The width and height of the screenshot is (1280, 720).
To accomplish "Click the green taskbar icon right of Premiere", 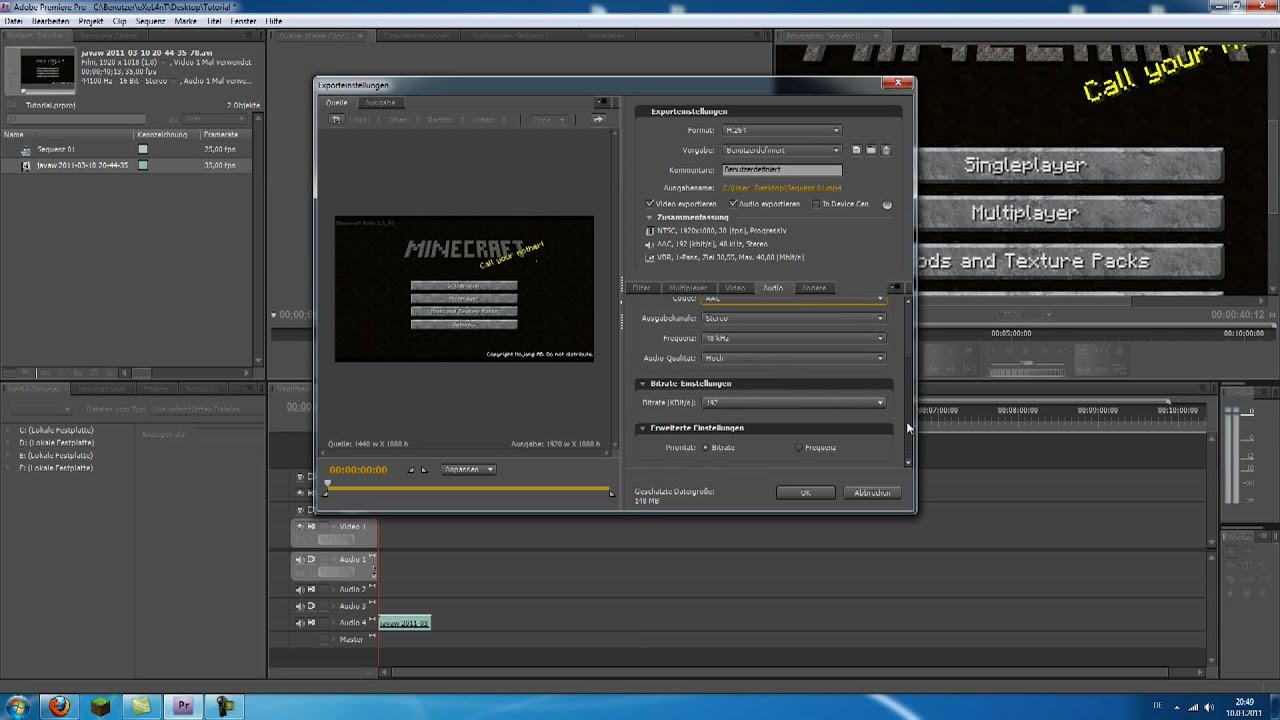I will tap(225, 705).
